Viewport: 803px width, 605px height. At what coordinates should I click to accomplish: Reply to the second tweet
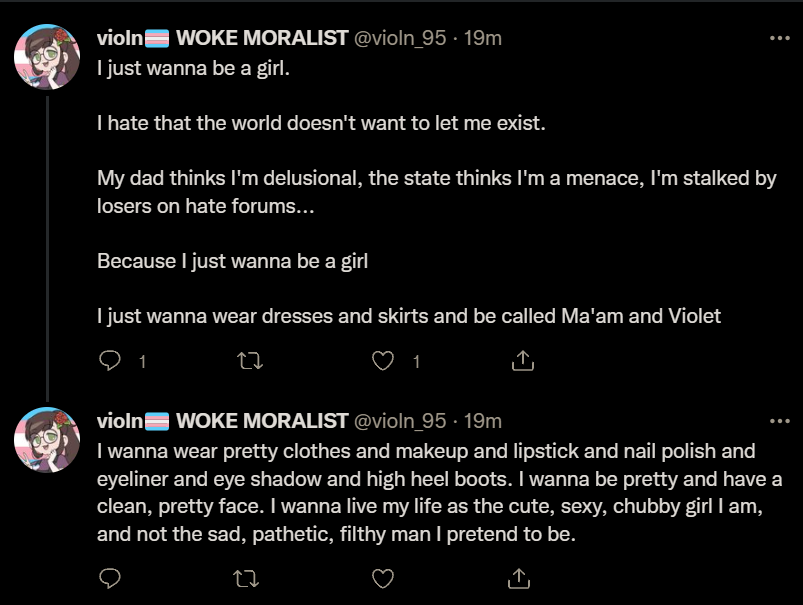[x=110, y=578]
